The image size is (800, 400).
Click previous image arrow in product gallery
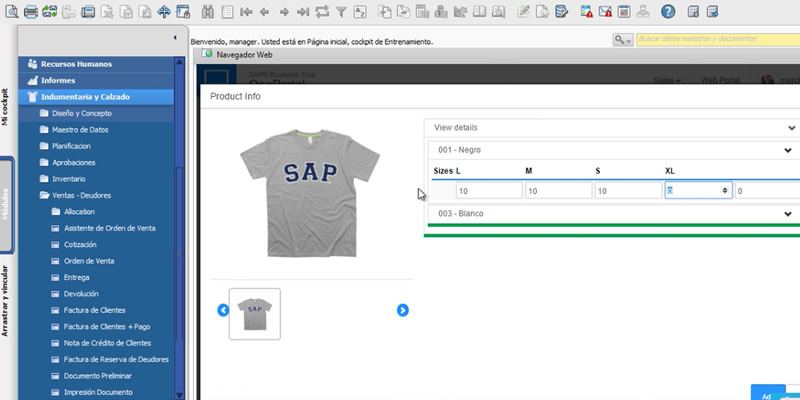[x=223, y=310]
